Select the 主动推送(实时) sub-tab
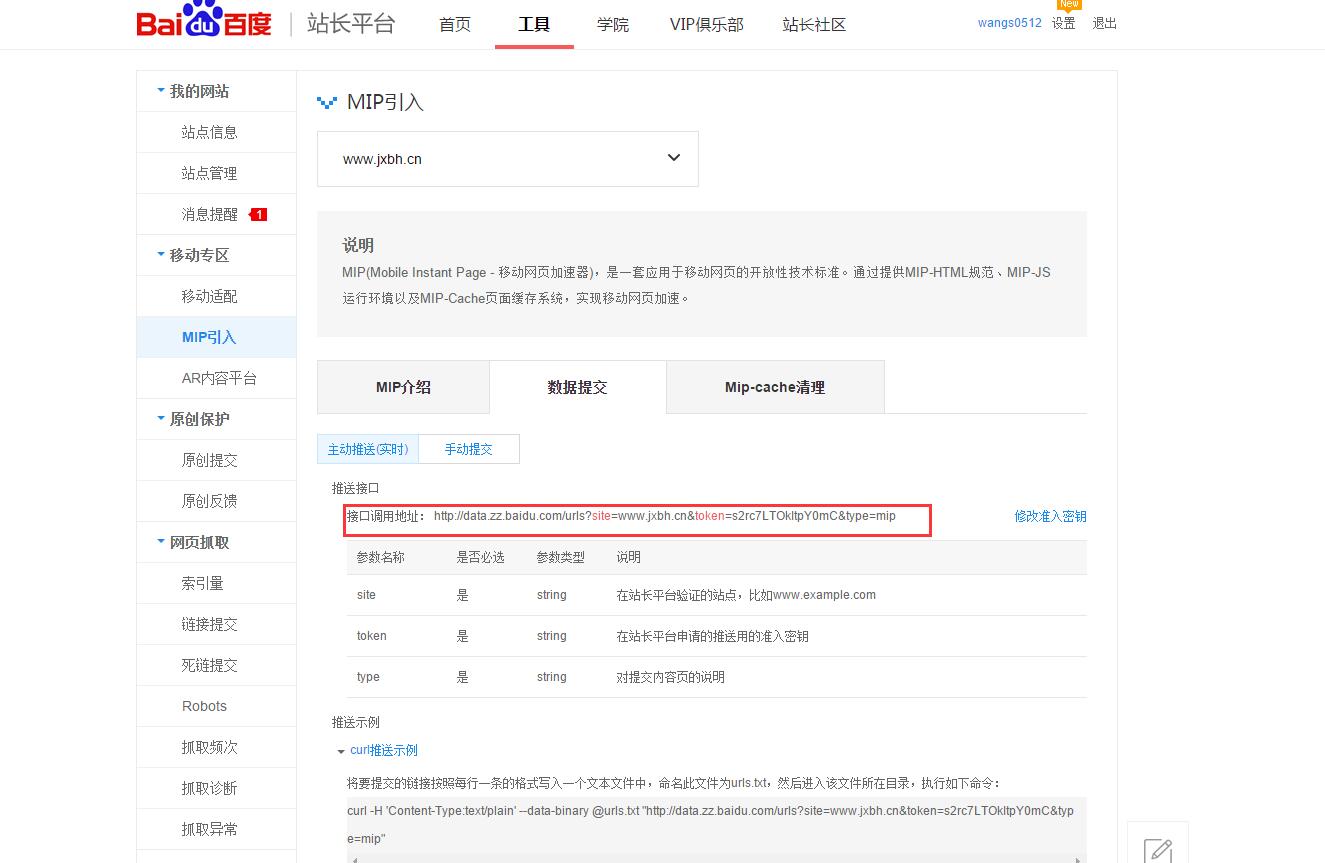The width and height of the screenshot is (1325, 863). tap(368, 449)
